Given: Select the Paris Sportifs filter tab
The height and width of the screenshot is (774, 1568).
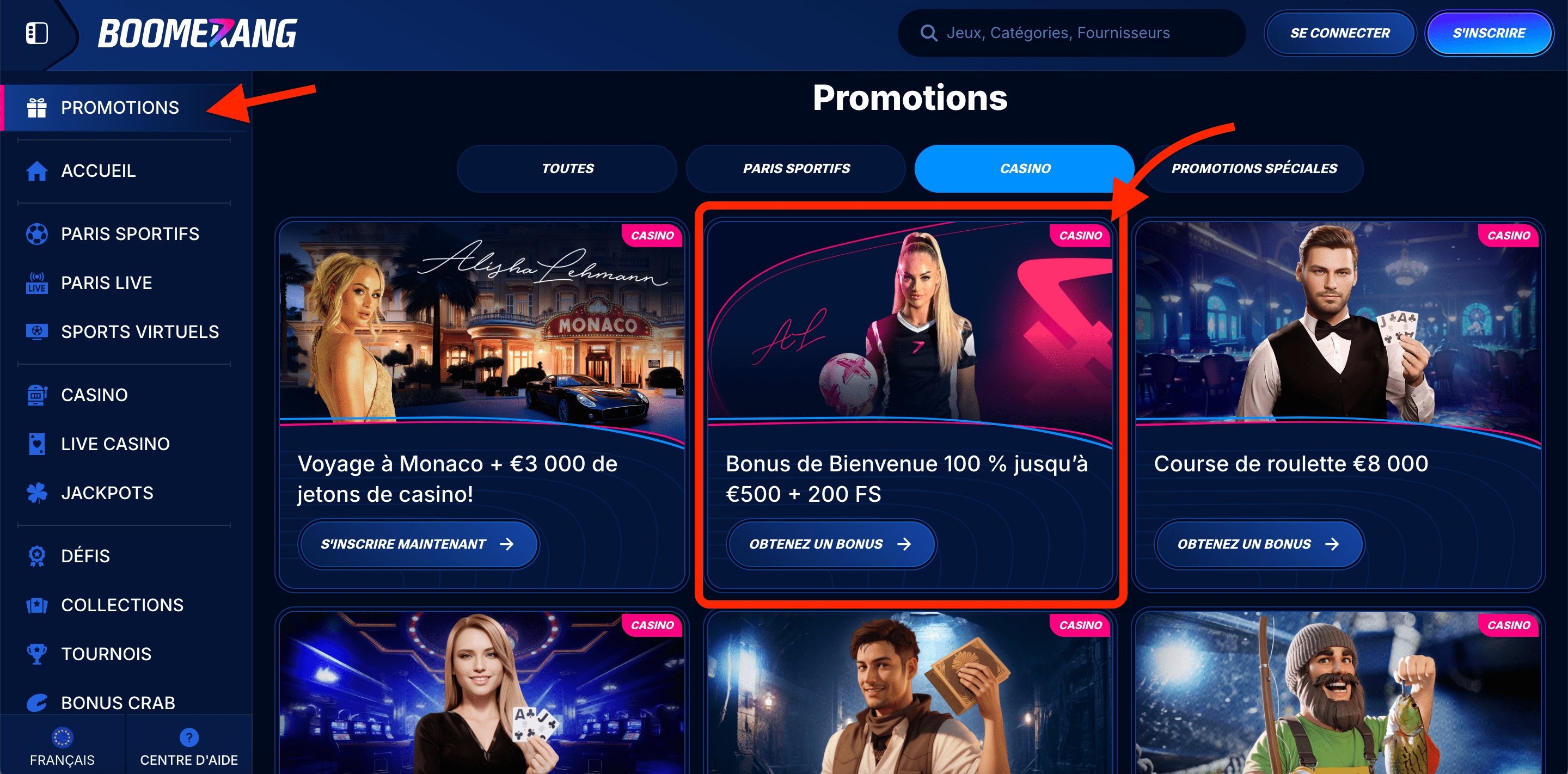Looking at the screenshot, I should [x=796, y=169].
